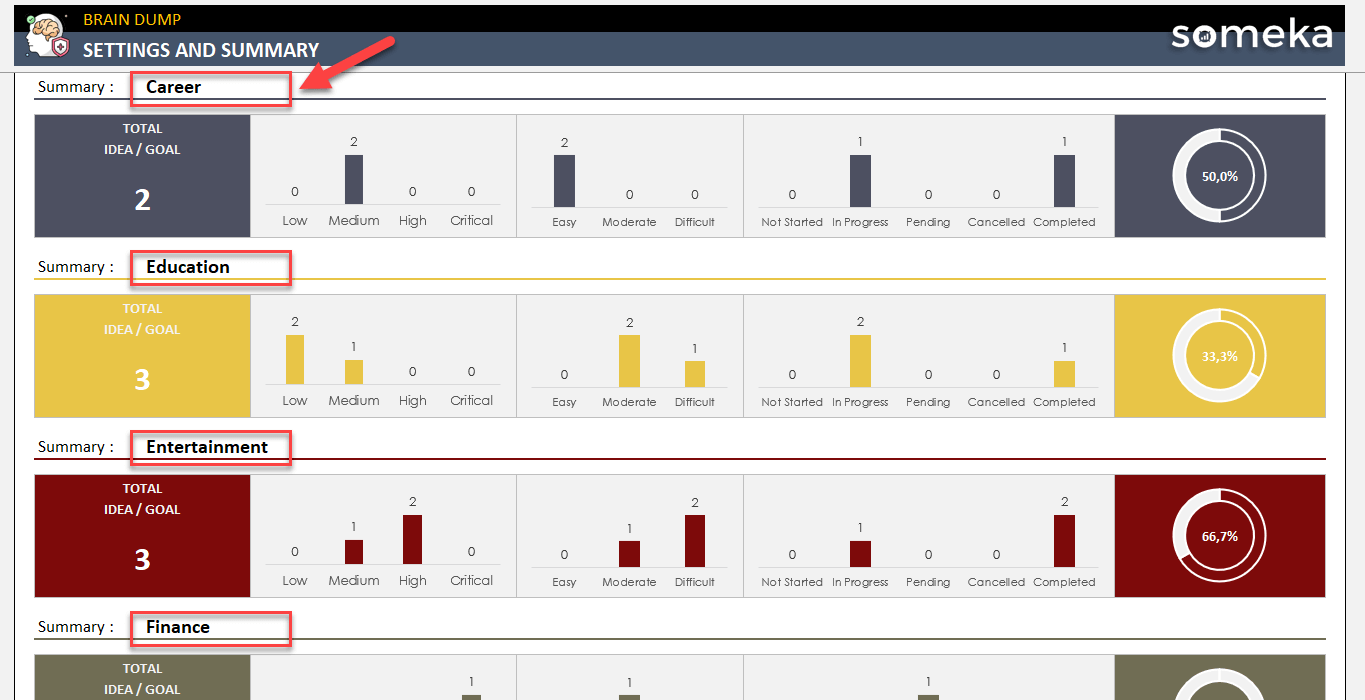
Task: Click the Easy difficulty bar in Career chart
Action: pyautogui.click(x=564, y=181)
